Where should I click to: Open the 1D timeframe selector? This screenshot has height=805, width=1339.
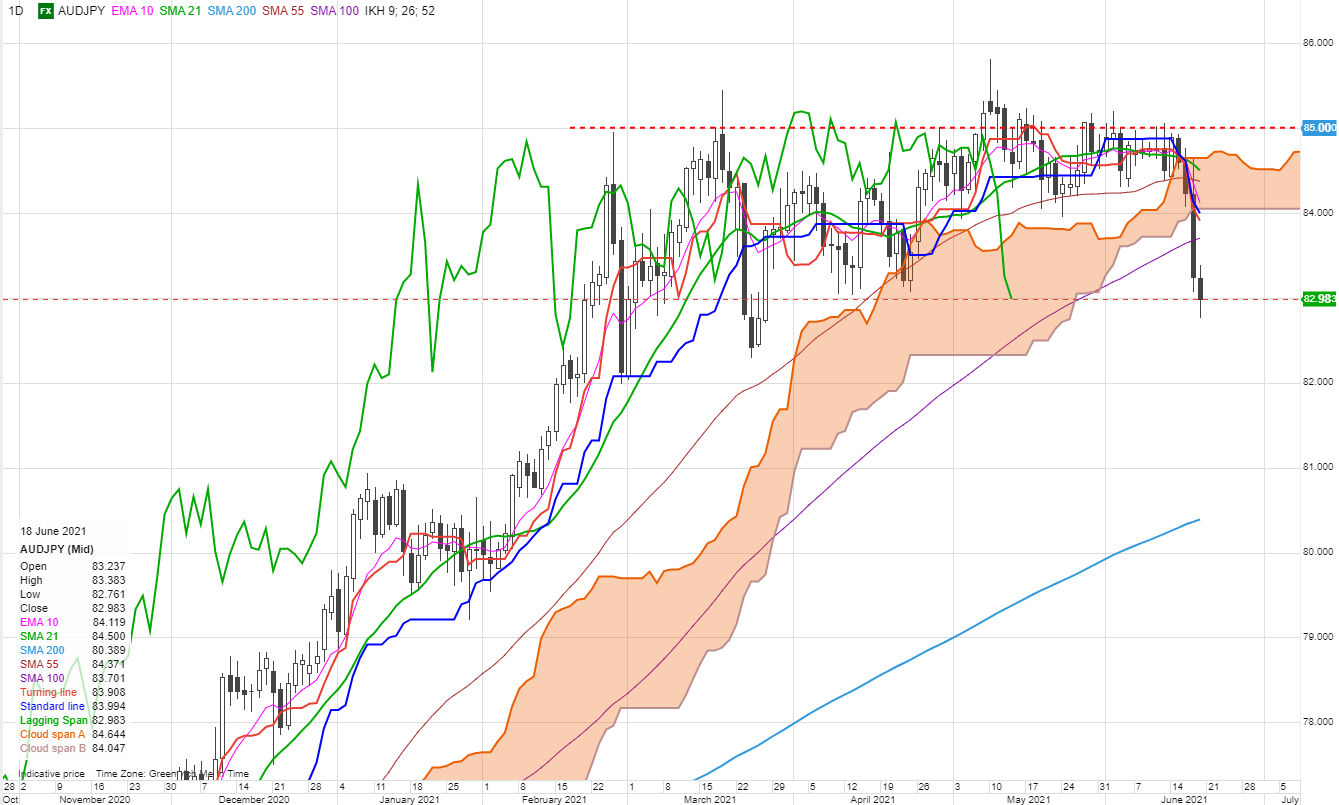click(14, 11)
